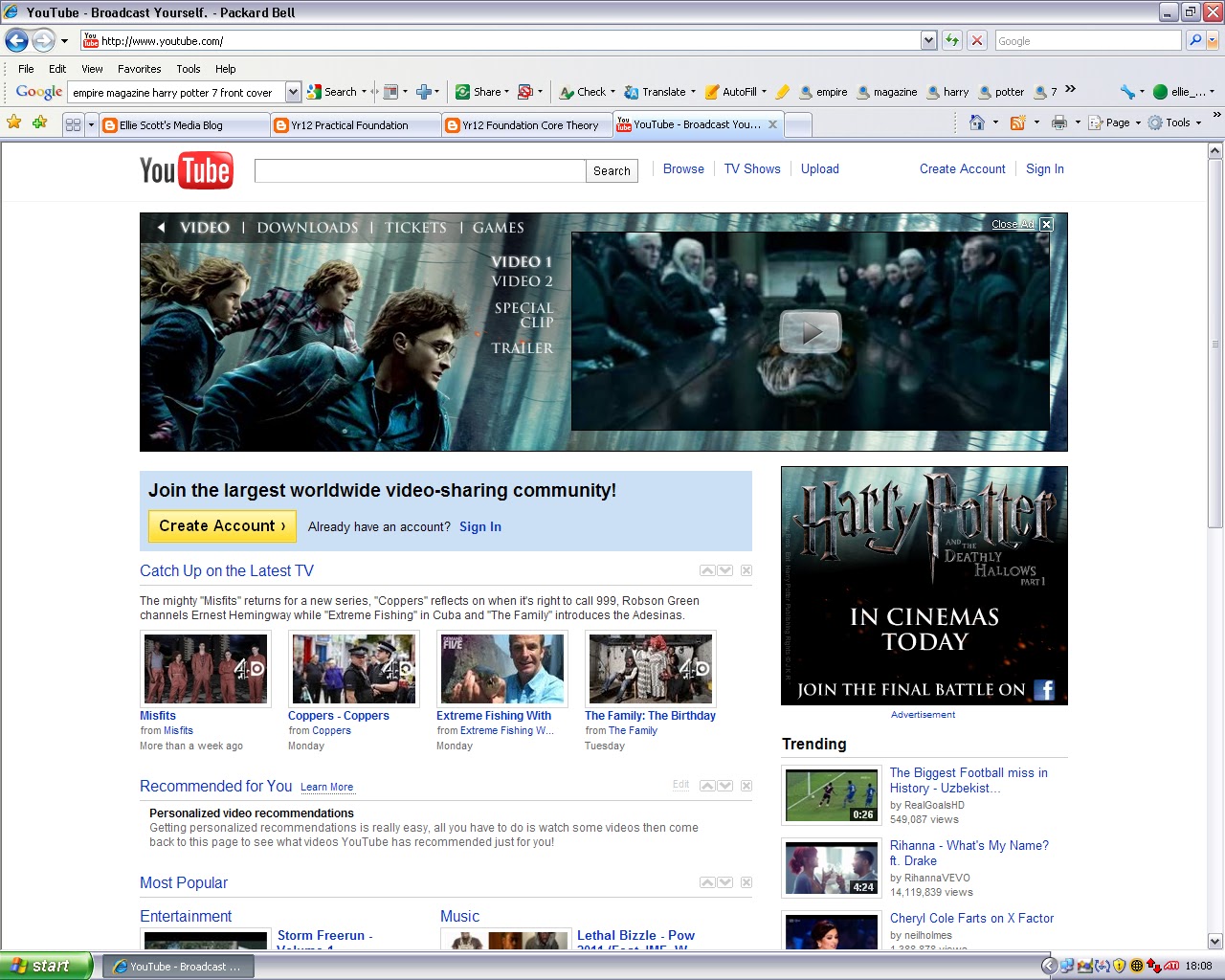The image size is (1225, 980).
Task: Click Learn More next to Recommended for You
Action: [326, 787]
